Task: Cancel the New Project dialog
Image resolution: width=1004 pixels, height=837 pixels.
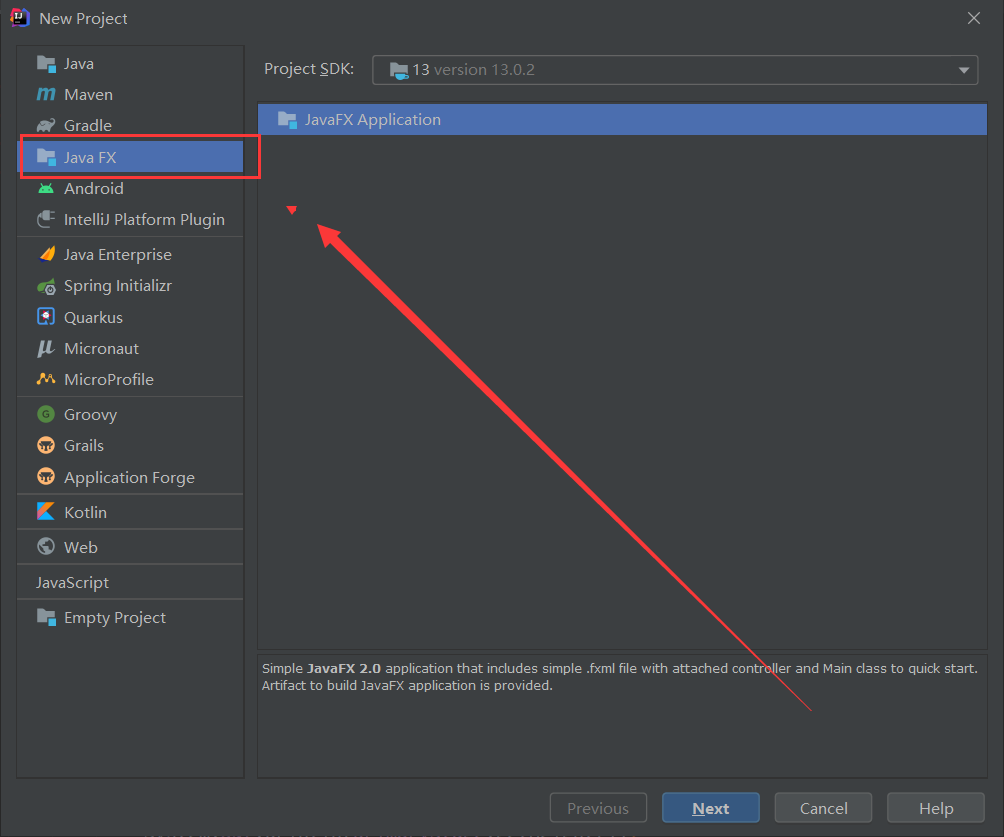Action: point(823,808)
